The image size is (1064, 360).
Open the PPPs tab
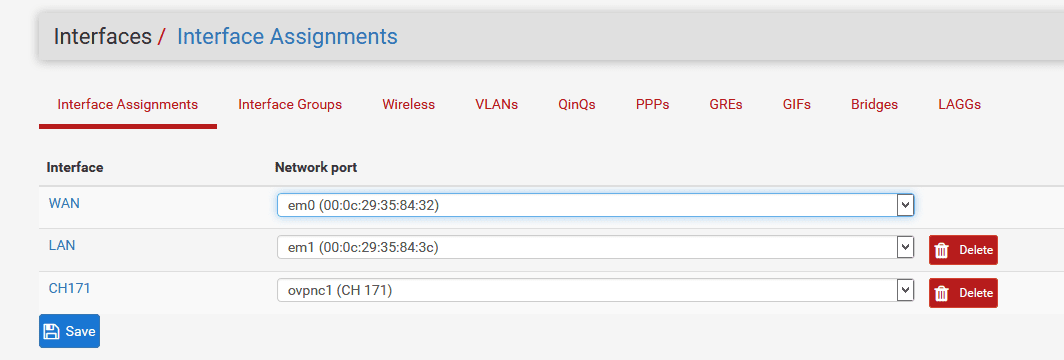tap(653, 105)
